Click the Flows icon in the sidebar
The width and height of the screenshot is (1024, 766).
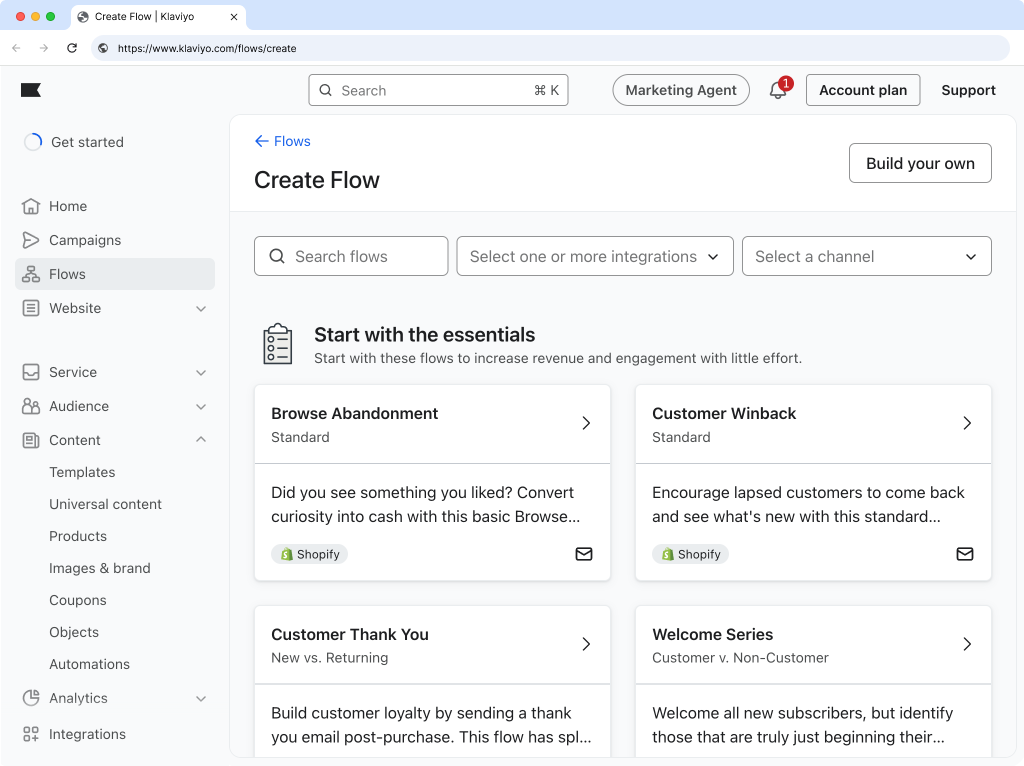(x=32, y=274)
